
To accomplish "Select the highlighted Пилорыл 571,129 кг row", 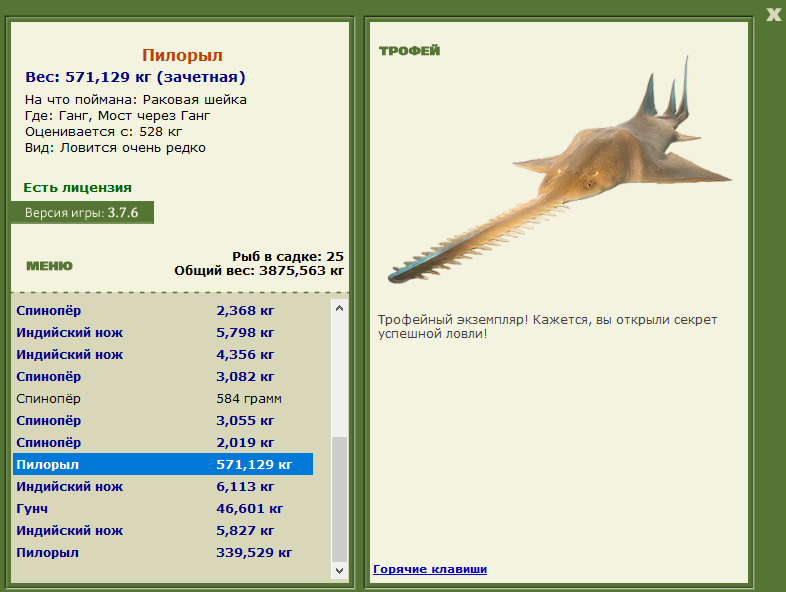I will (163, 464).
